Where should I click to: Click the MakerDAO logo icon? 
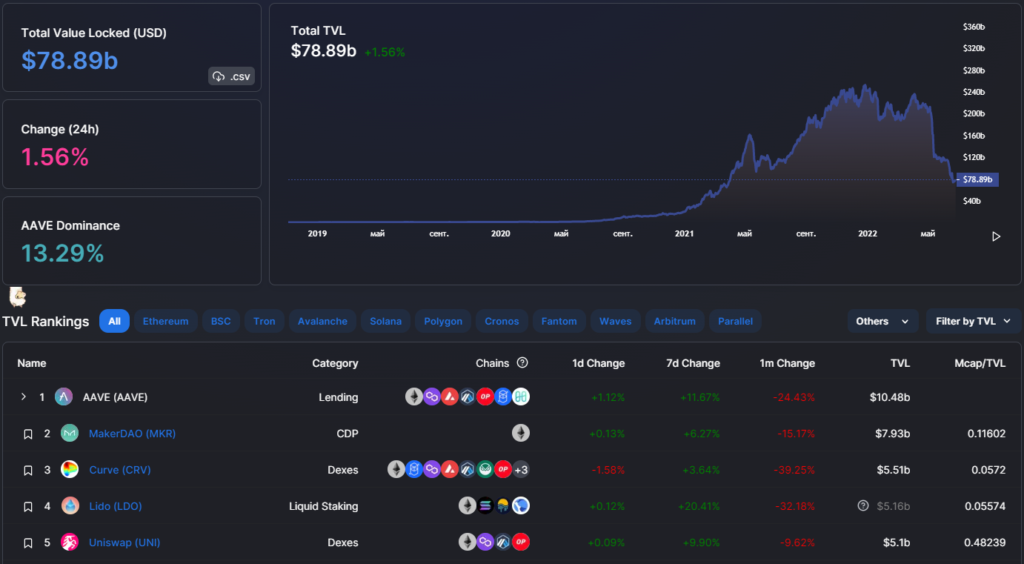[x=69, y=433]
